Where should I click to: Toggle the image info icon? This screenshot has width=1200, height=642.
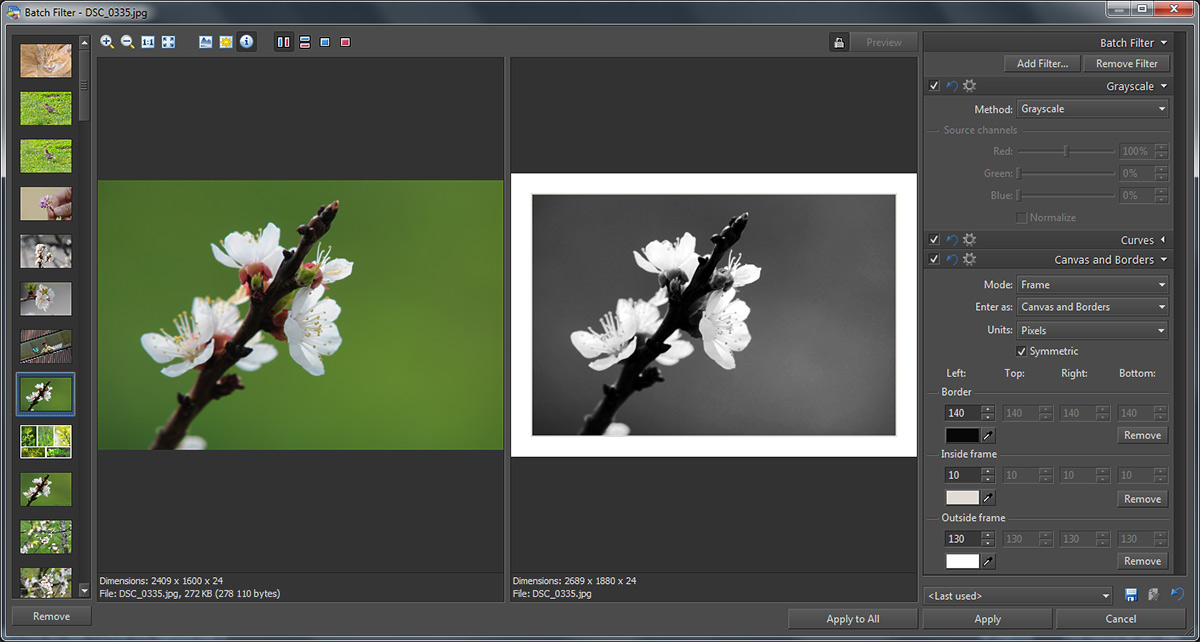246,42
